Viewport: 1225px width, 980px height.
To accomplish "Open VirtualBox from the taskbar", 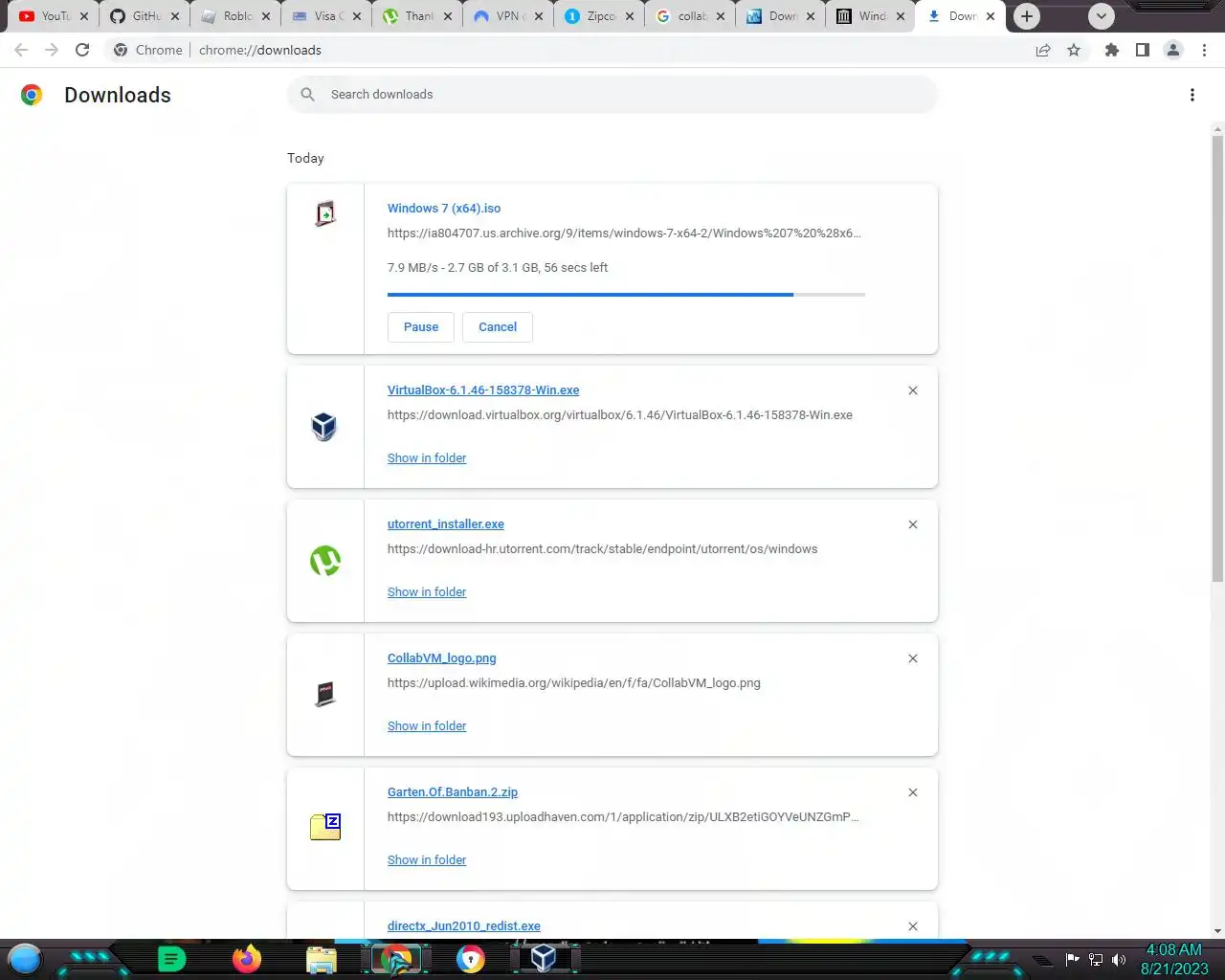I will pos(544,958).
